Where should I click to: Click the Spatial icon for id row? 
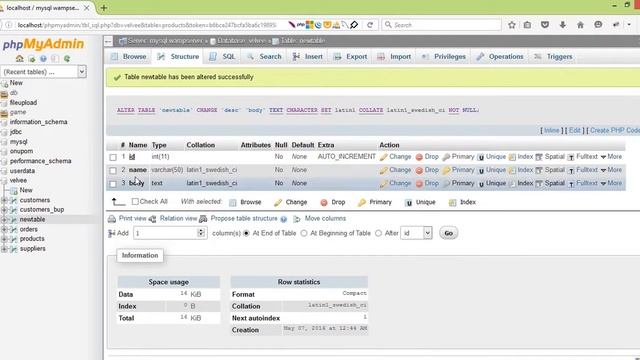(x=539, y=157)
